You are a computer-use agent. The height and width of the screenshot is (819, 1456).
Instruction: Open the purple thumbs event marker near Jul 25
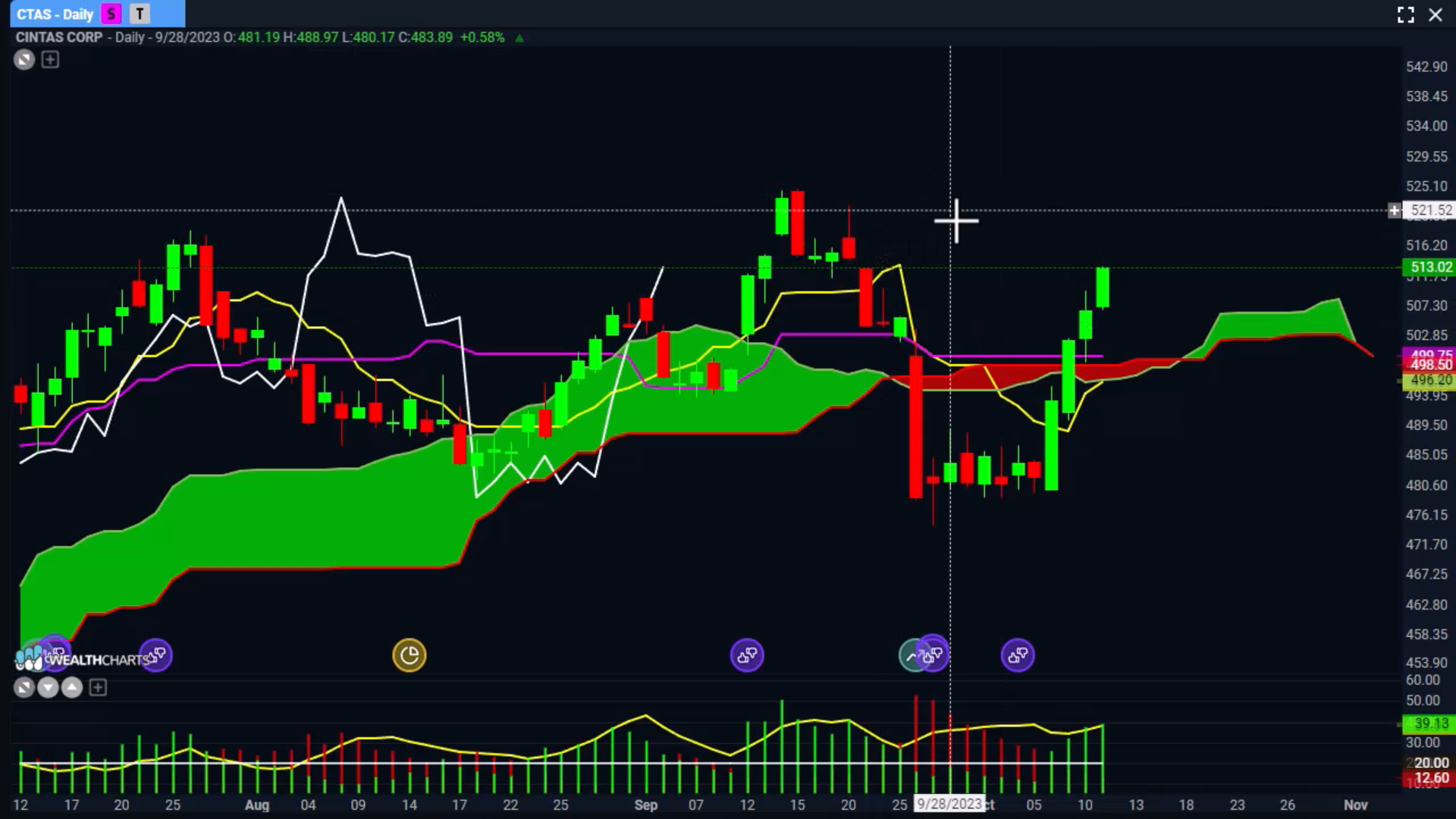(155, 655)
